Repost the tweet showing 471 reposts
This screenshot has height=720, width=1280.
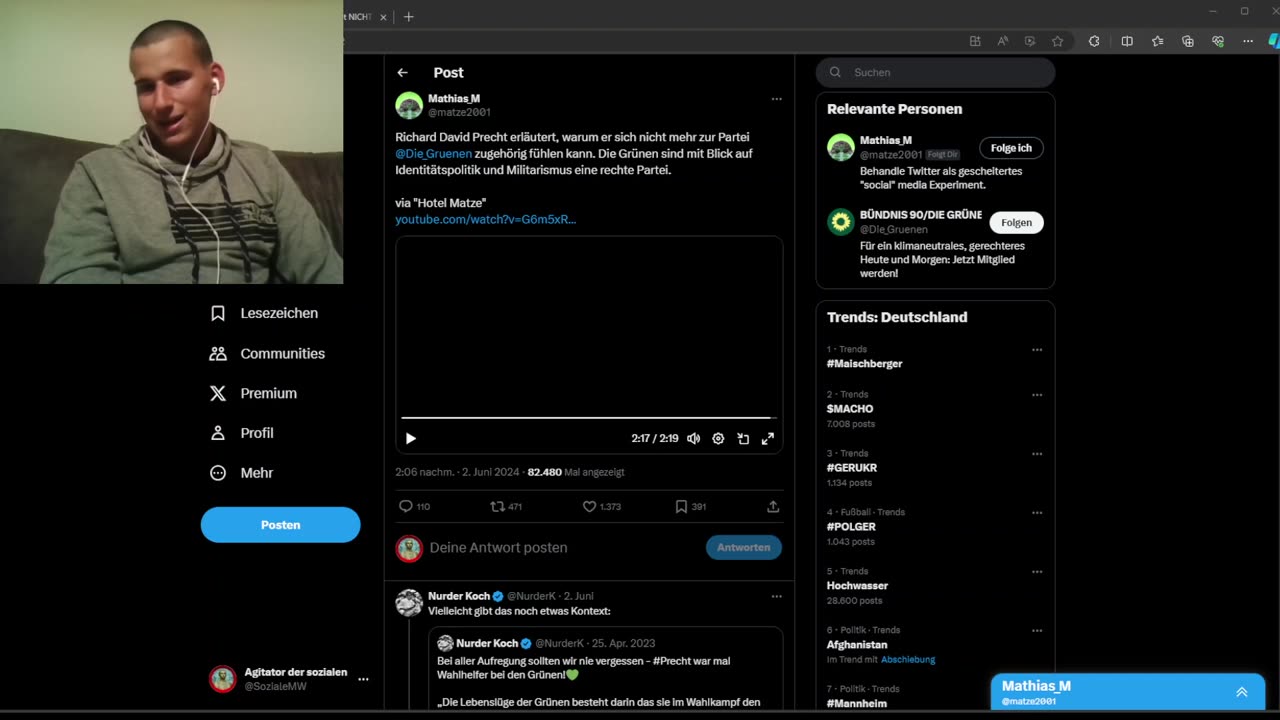coord(497,506)
